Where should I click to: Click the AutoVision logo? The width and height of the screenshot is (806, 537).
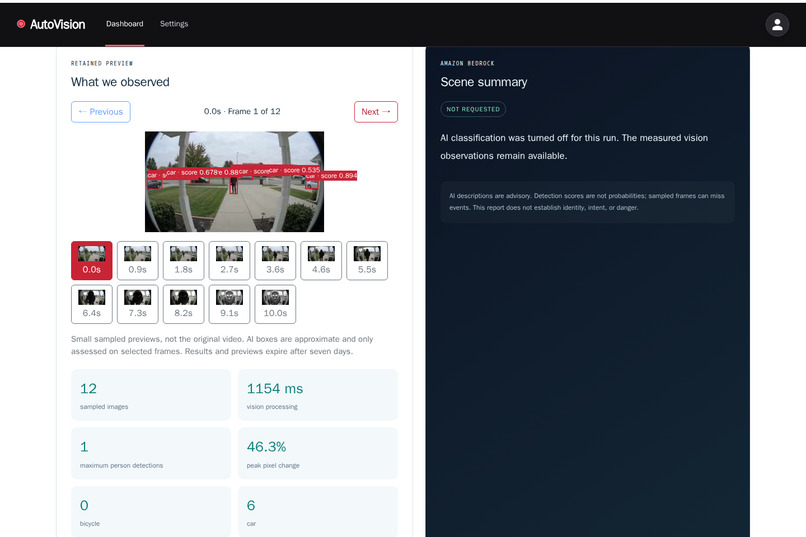(51, 24)
